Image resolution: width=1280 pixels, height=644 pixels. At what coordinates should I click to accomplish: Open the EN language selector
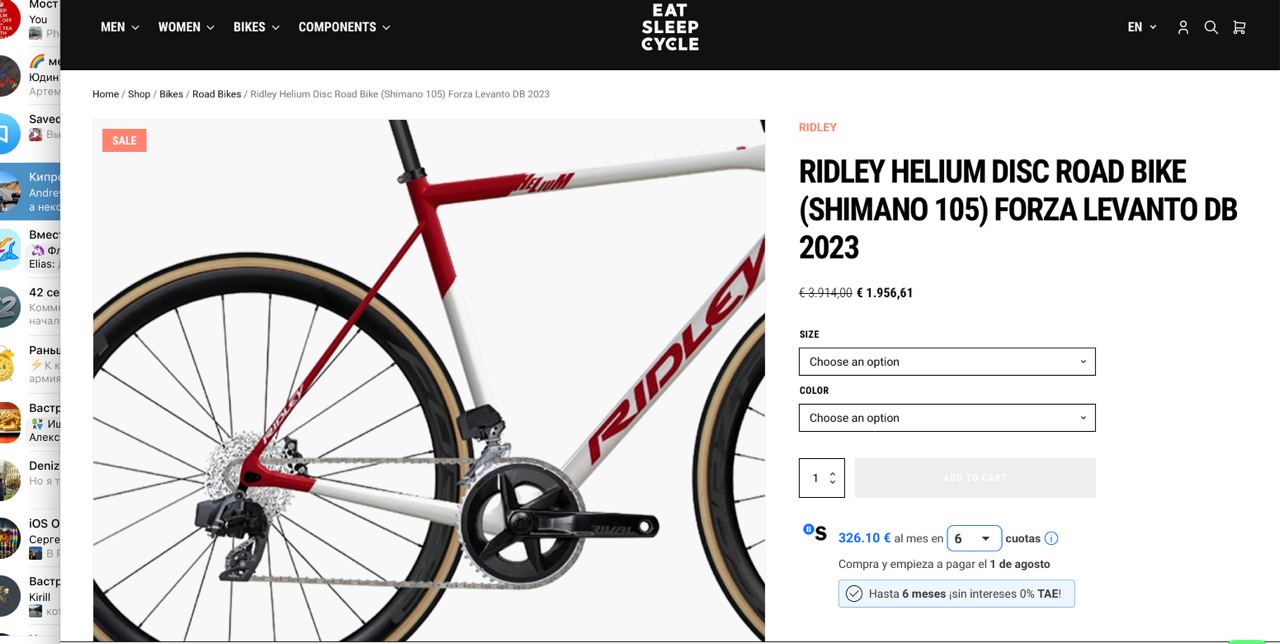click(1141, 28)
